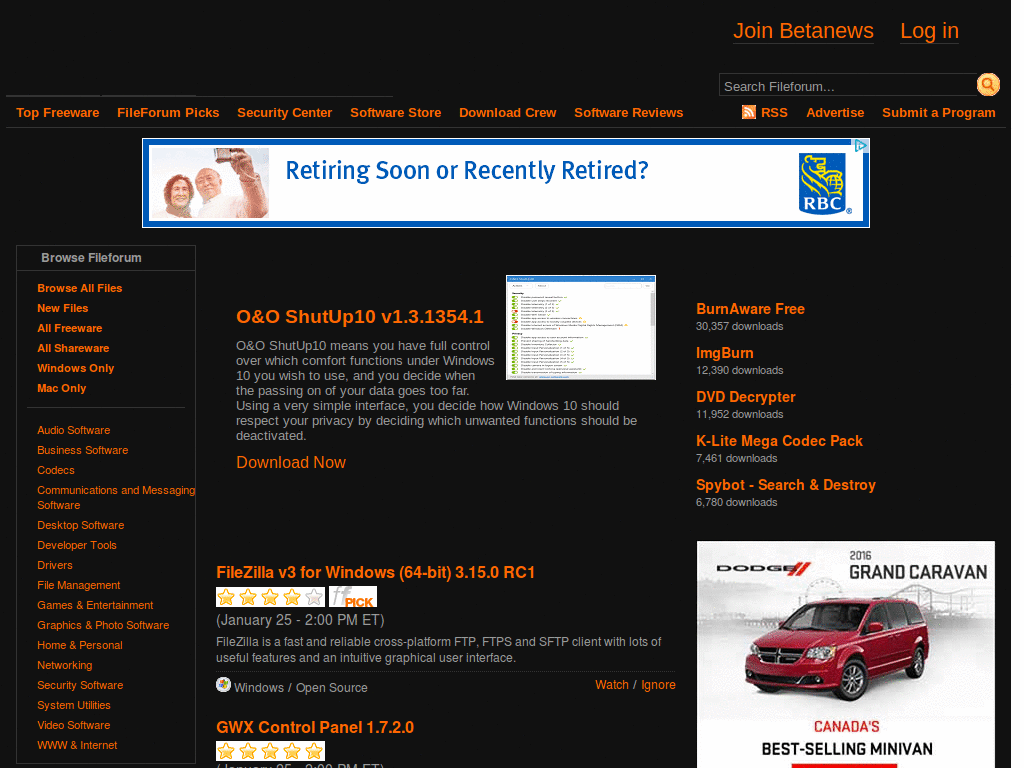Click Download Now for O&O ShutUp10
The height and width of the screenshot is (768, 1024).
click(291, 462)
